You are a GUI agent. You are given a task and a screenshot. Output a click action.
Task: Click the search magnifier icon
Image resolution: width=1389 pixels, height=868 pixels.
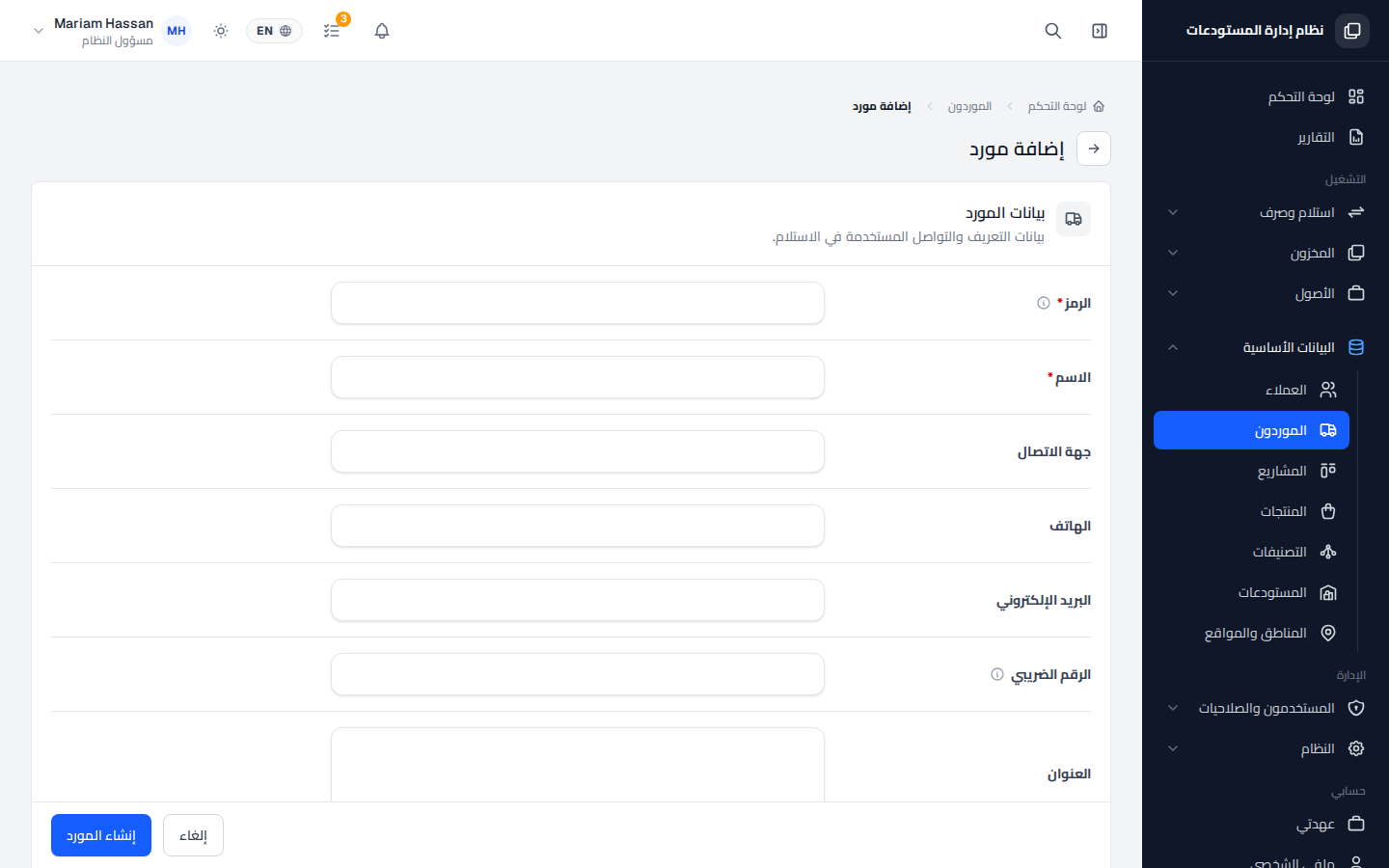[1053, 31]
